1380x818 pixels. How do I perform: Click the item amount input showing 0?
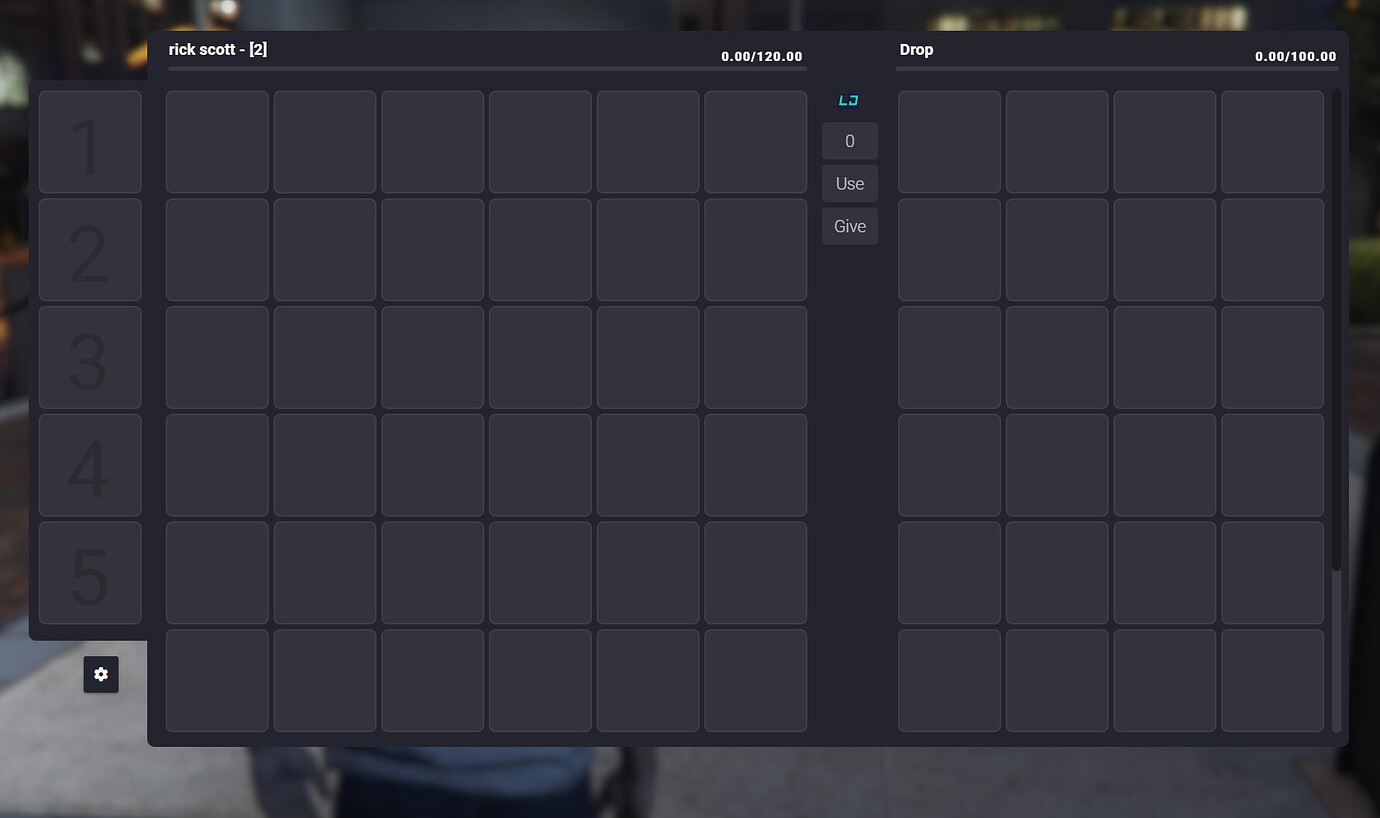(x=849, y=140)
